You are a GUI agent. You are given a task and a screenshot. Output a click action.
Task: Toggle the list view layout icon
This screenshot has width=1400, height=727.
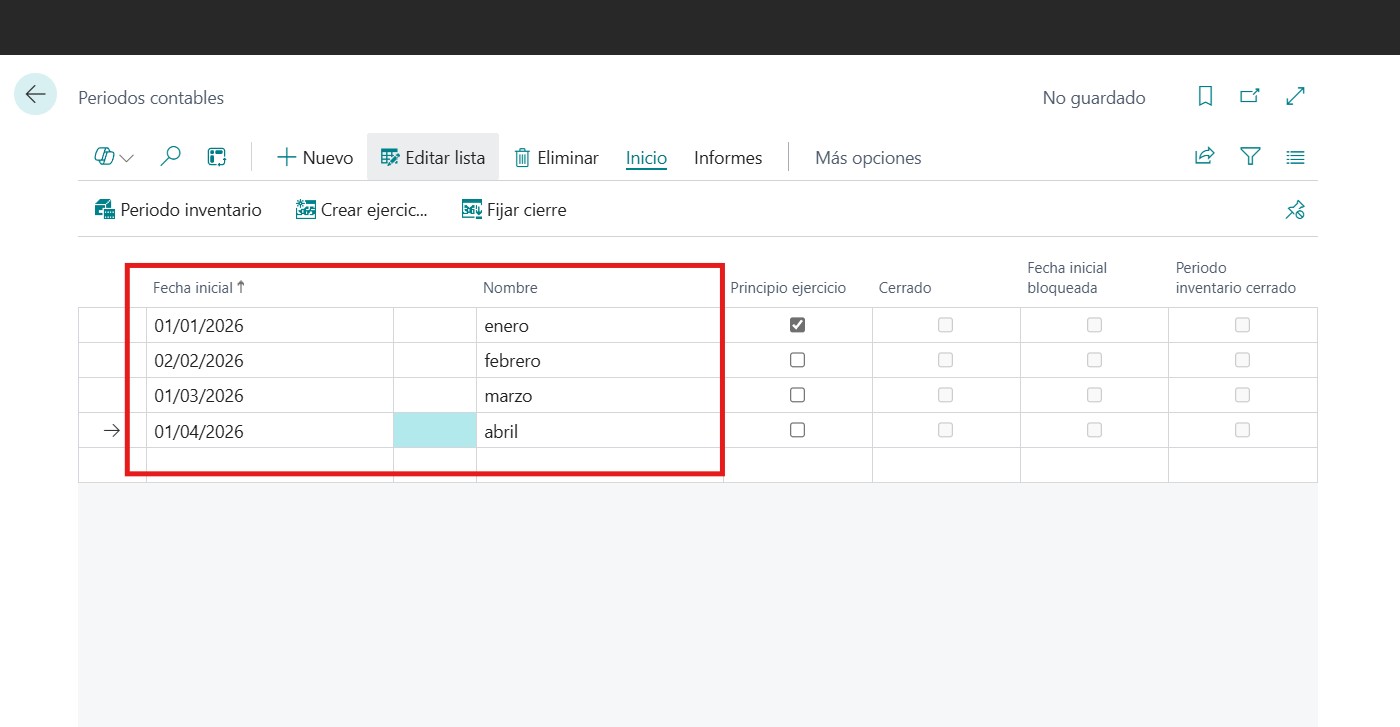pyautogui.click(x=1295, y=157)
